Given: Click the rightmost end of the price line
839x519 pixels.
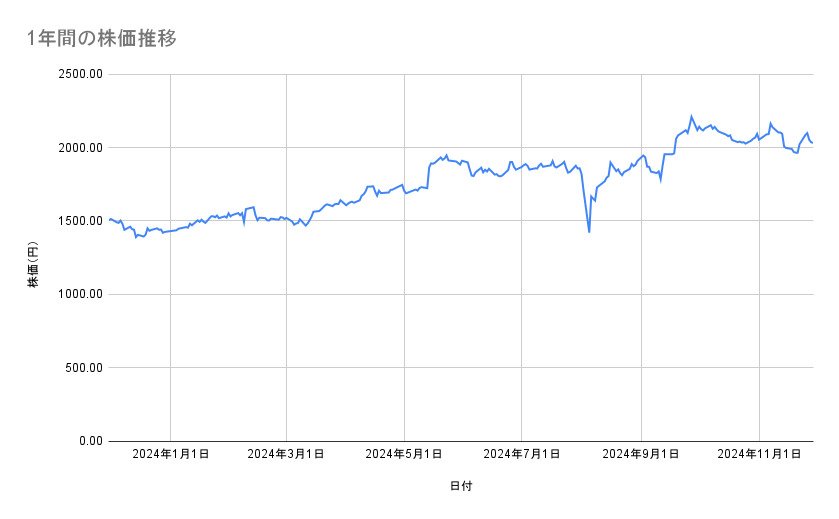Looking at the screenshot, I should tap(812, 143).
